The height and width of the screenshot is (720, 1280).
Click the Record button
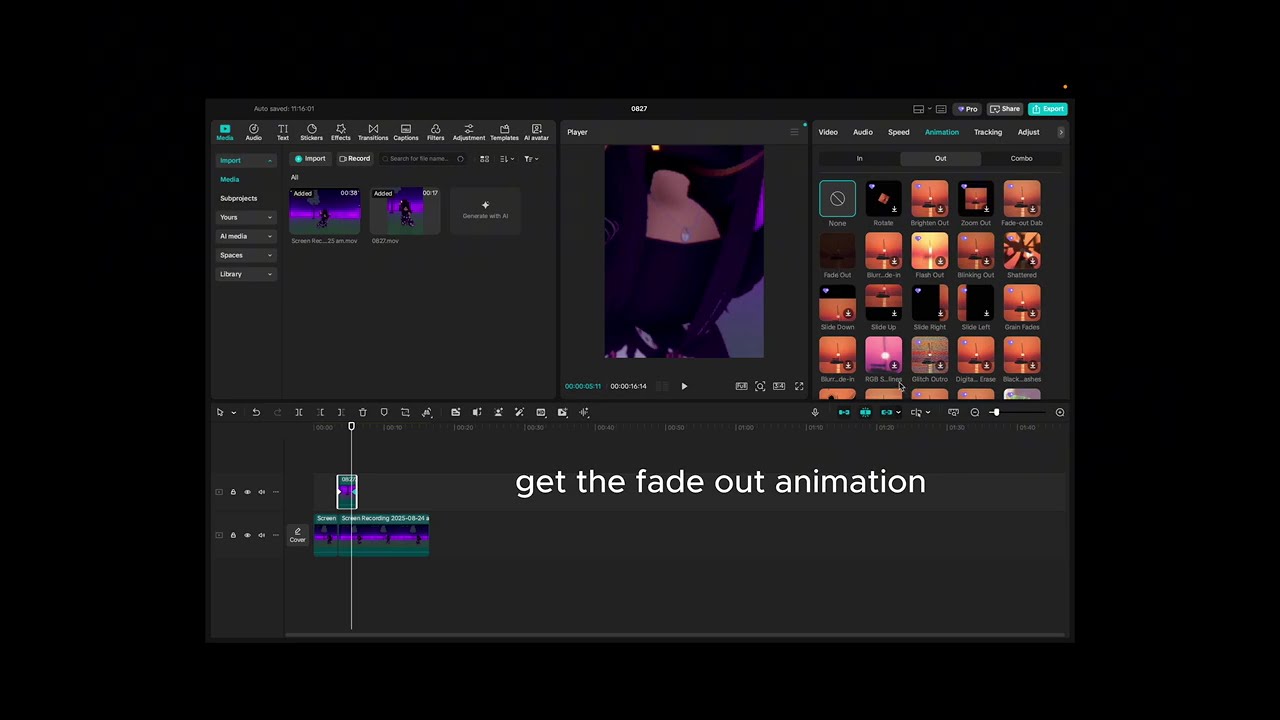tap(355, 159)
